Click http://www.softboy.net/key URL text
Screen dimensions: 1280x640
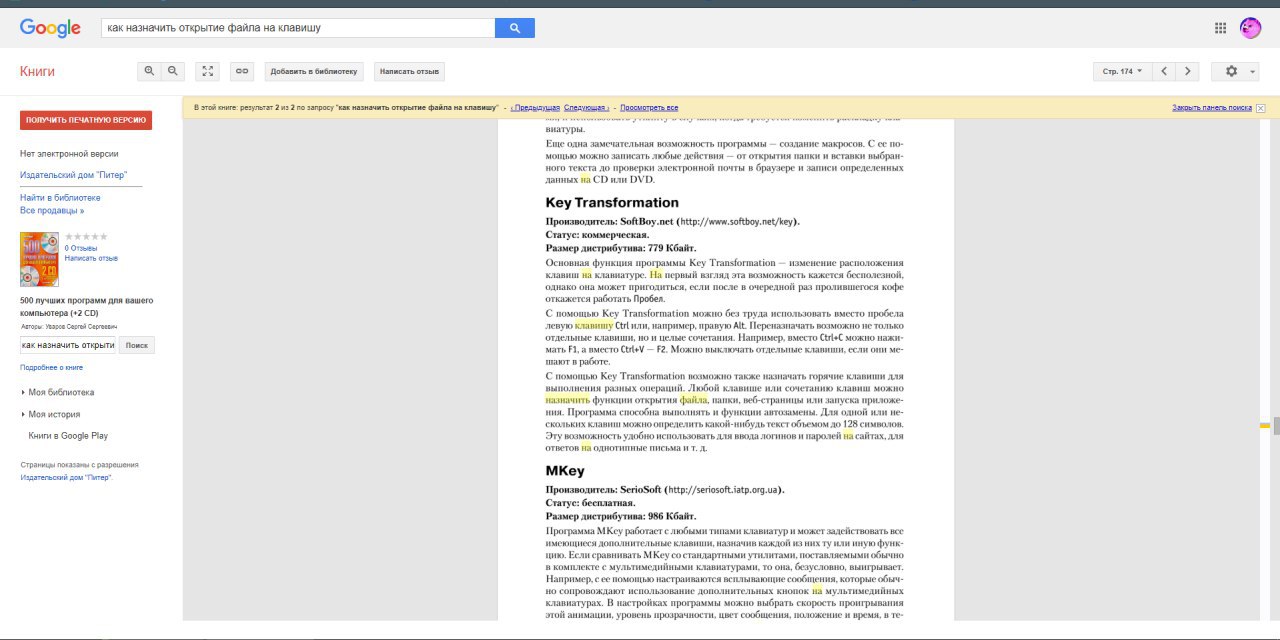pyautogui.click(x=736, y=221)
